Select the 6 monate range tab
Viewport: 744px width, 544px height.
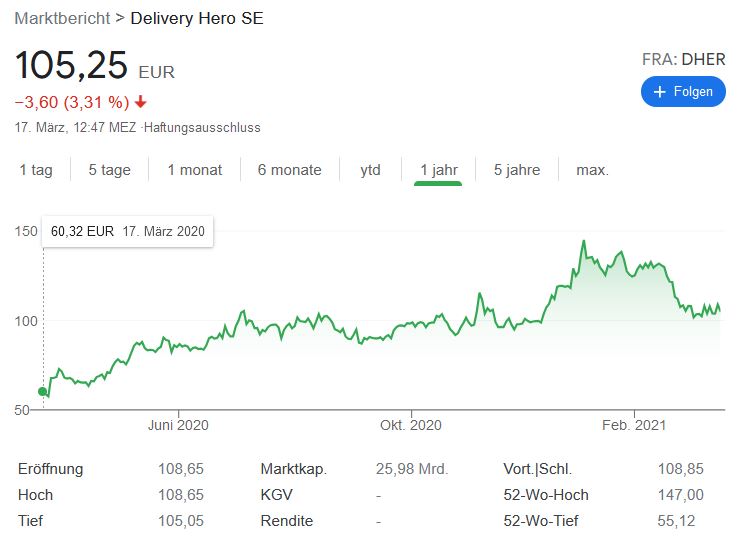tap(289, 170)
